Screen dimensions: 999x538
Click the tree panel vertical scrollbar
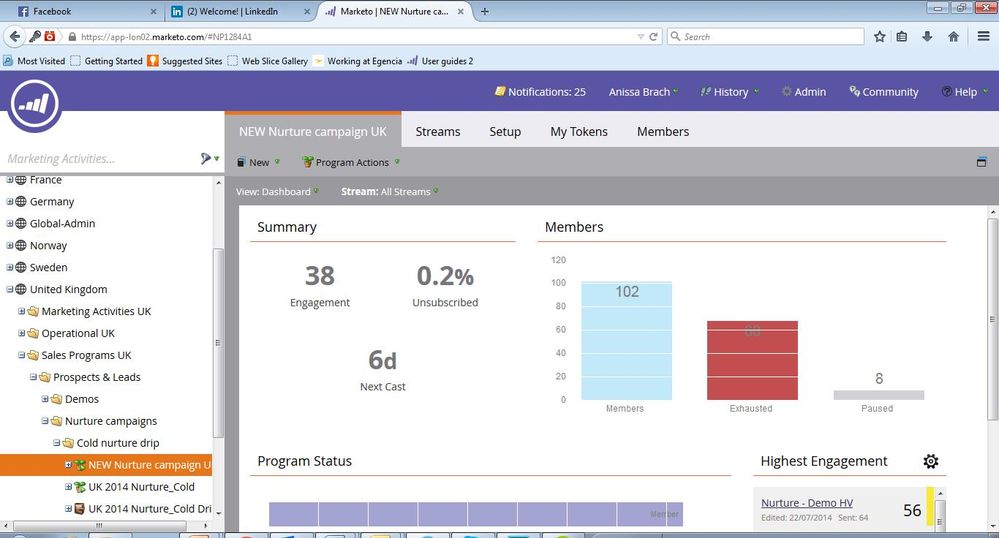click(218, 344)
